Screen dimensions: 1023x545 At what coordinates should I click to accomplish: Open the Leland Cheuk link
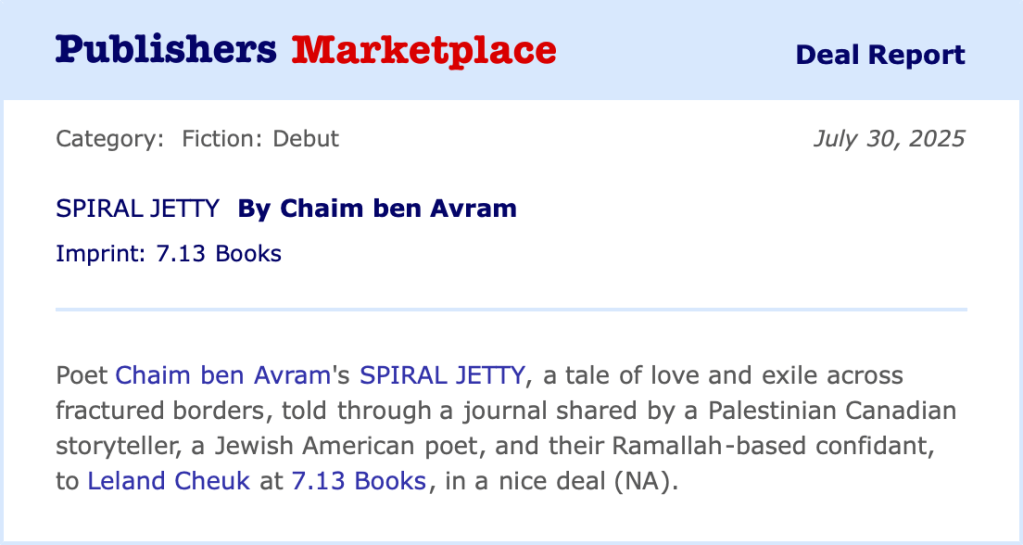tap(168, 480)
